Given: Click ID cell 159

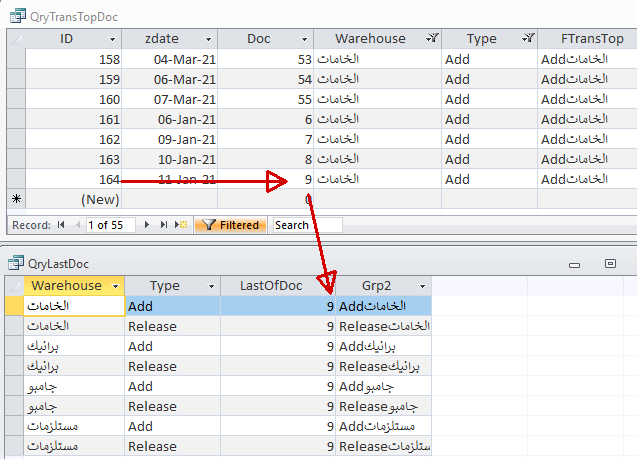Looking at the screenshot, I should click(74, 79).
